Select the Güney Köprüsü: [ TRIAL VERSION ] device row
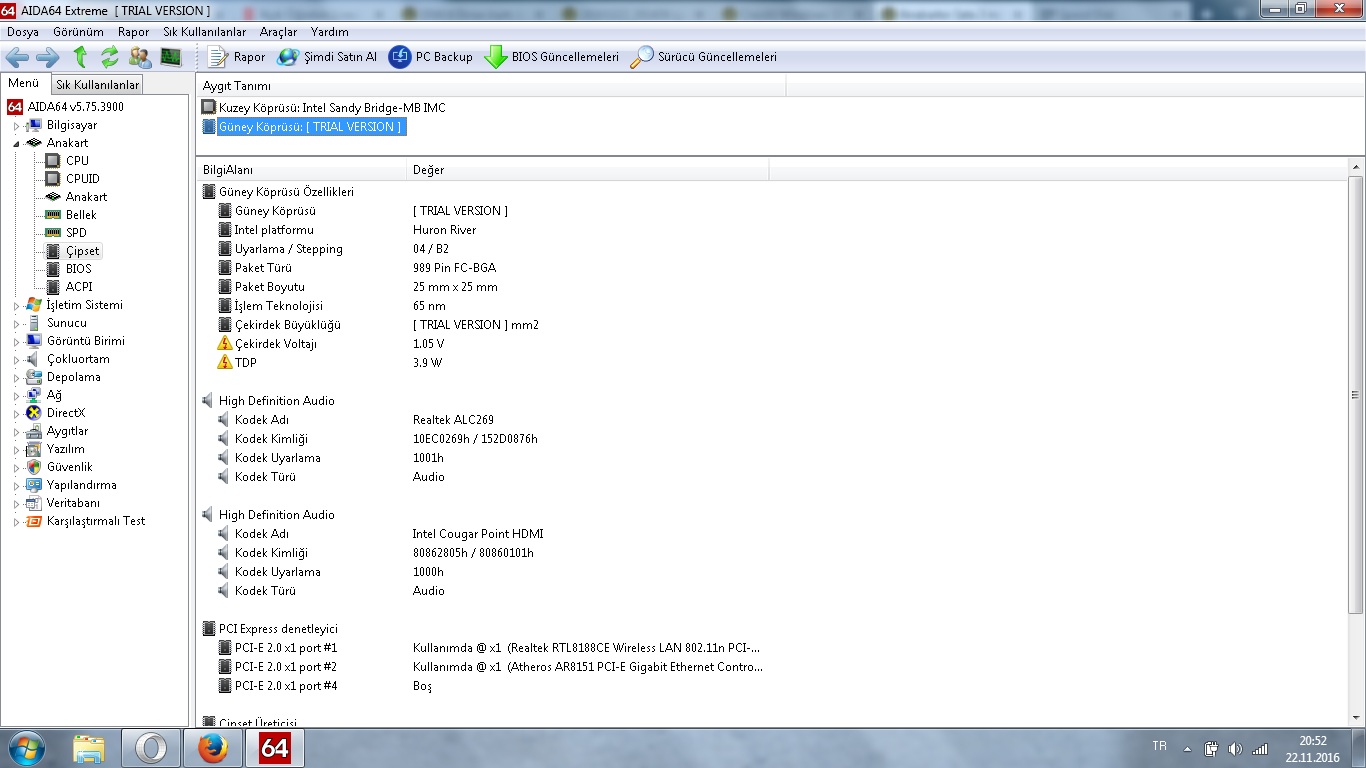The width and height of the screenshot is (1366, 768). coord(303,127)
